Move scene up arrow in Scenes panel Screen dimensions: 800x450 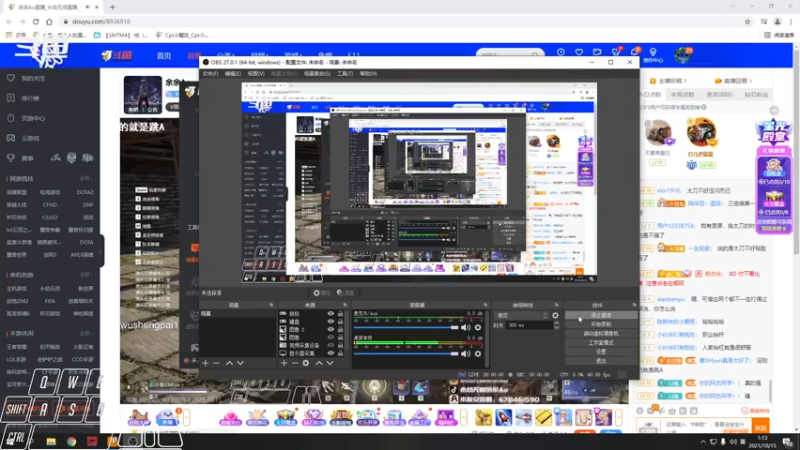click(x=229, y=363)
